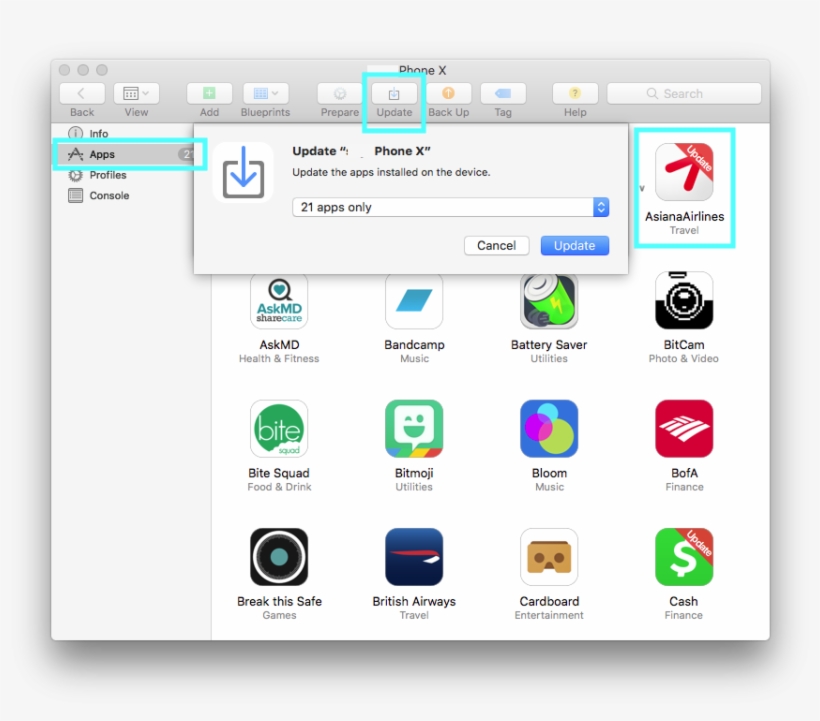Open the '21 apps only' popup menu
Image resolution: width=820 pixels, height=721 pixels.
451,208
